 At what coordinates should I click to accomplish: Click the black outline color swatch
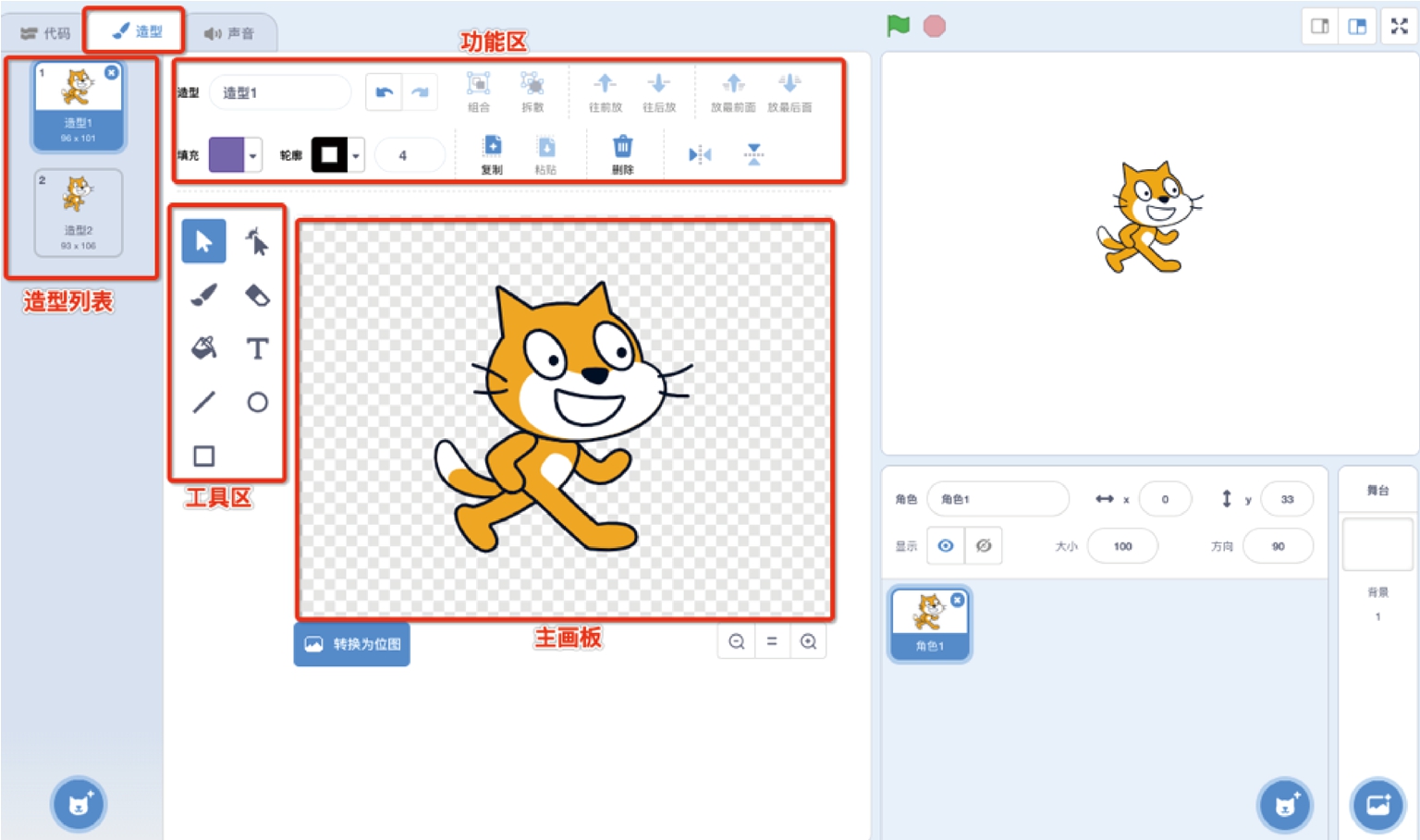329,155
